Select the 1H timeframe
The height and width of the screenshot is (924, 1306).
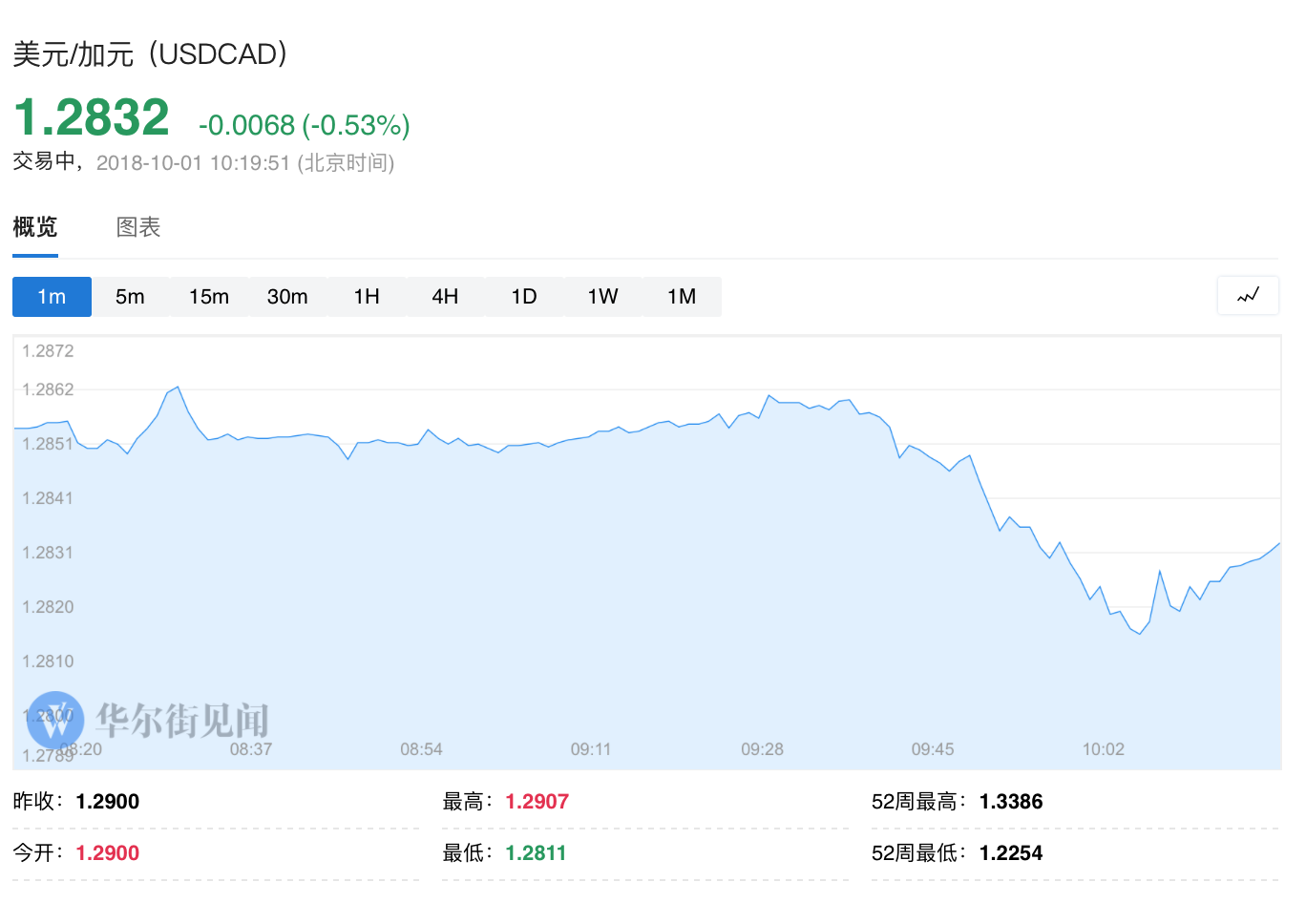(367, 297)
